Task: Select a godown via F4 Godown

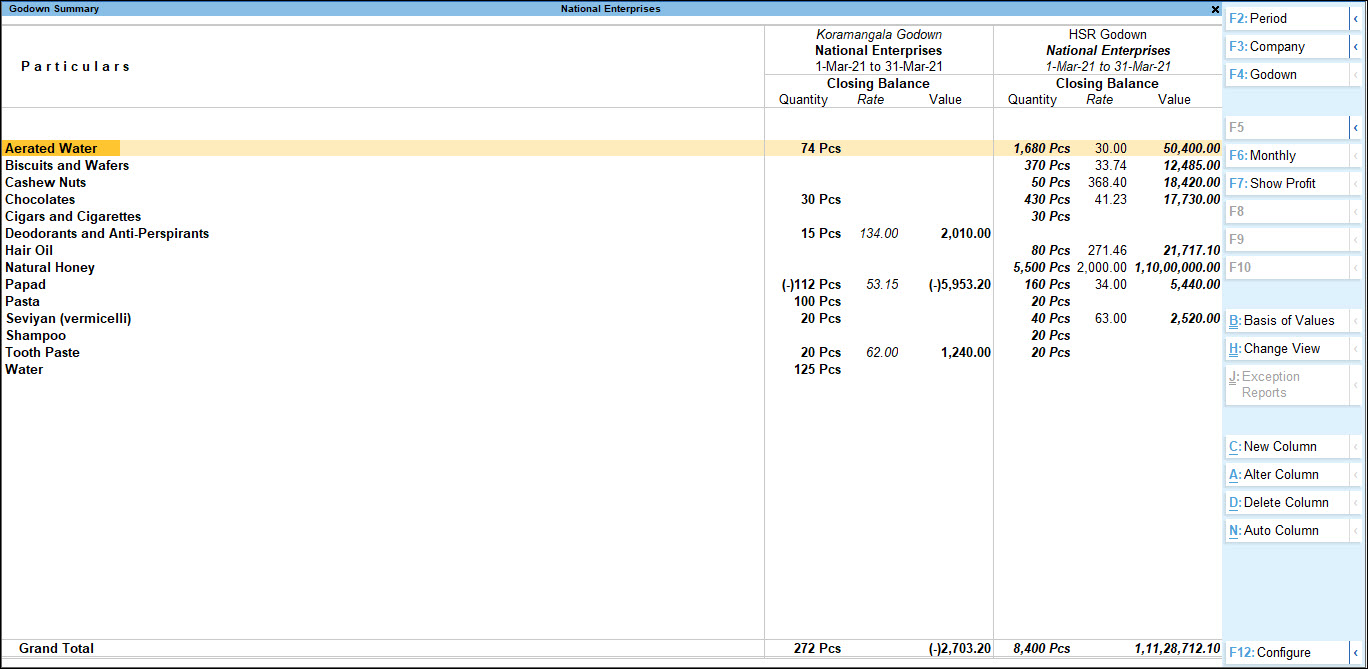Action: coord(1285,74)
